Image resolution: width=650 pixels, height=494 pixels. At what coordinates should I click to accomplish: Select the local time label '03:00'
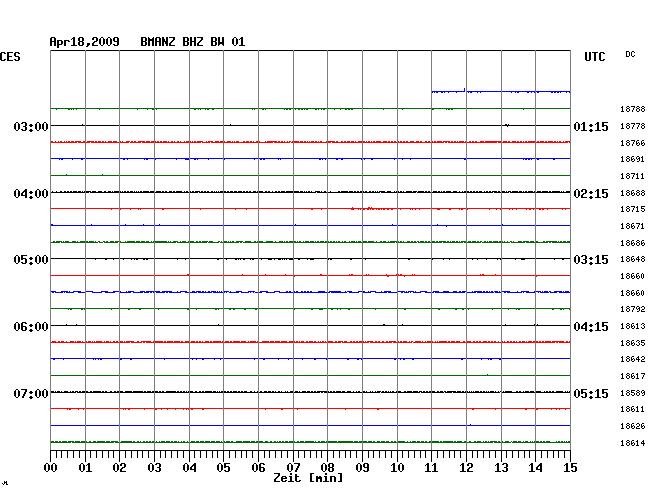coord(31,126)
